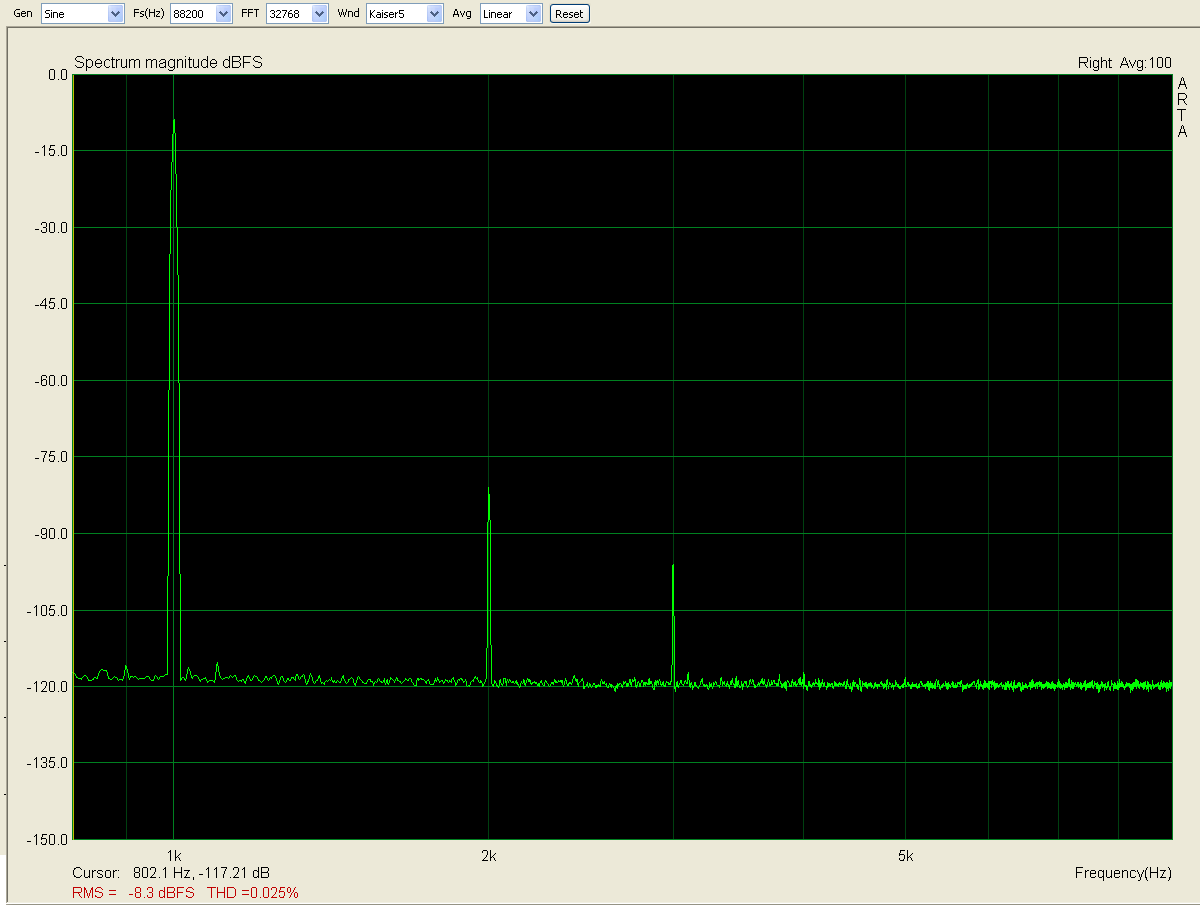1200x905 pixels.
Task: Click the 1k Hz fundamental peak
Action: [x=174, y=122]
